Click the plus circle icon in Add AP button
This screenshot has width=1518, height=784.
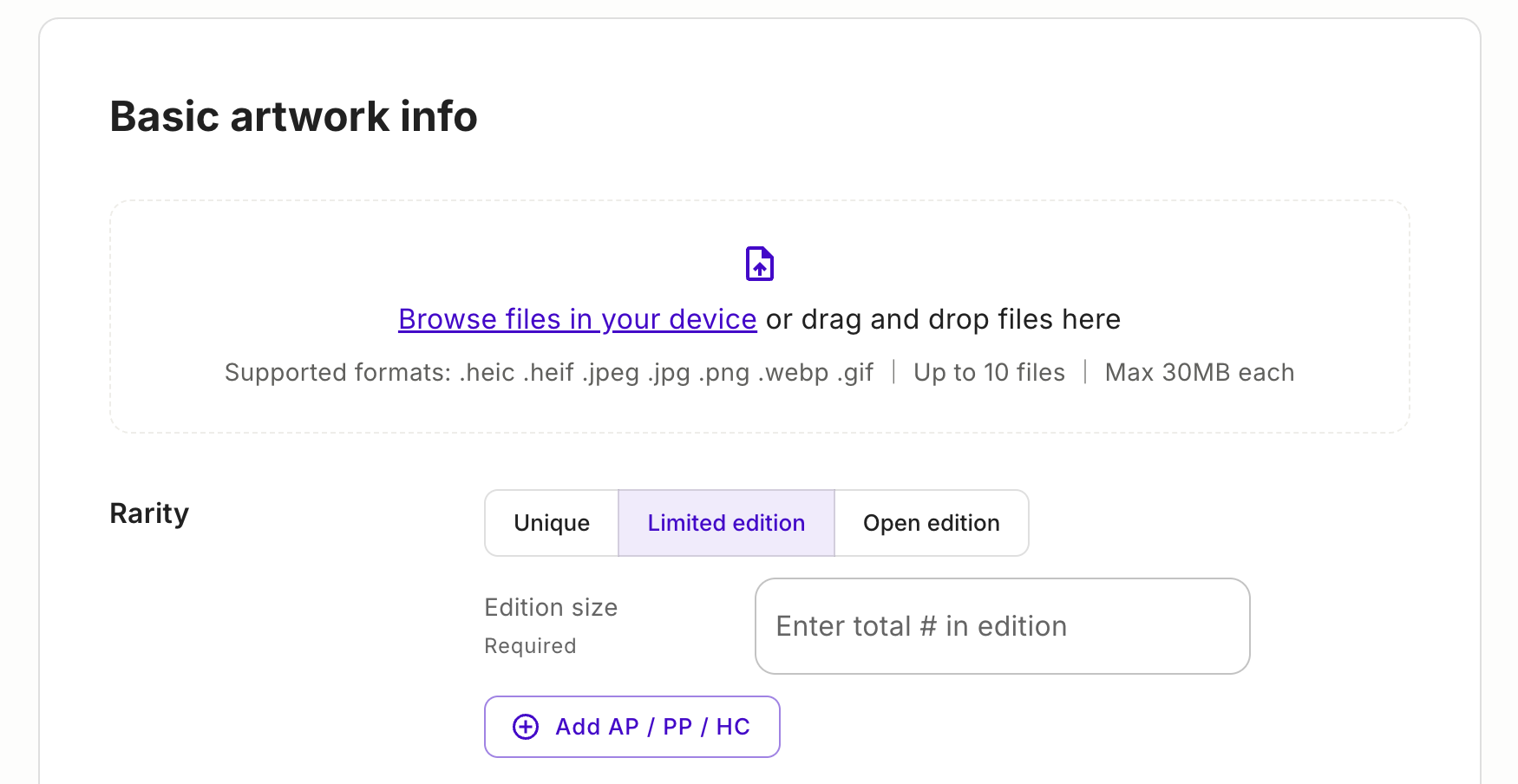(x=526, y=727)
